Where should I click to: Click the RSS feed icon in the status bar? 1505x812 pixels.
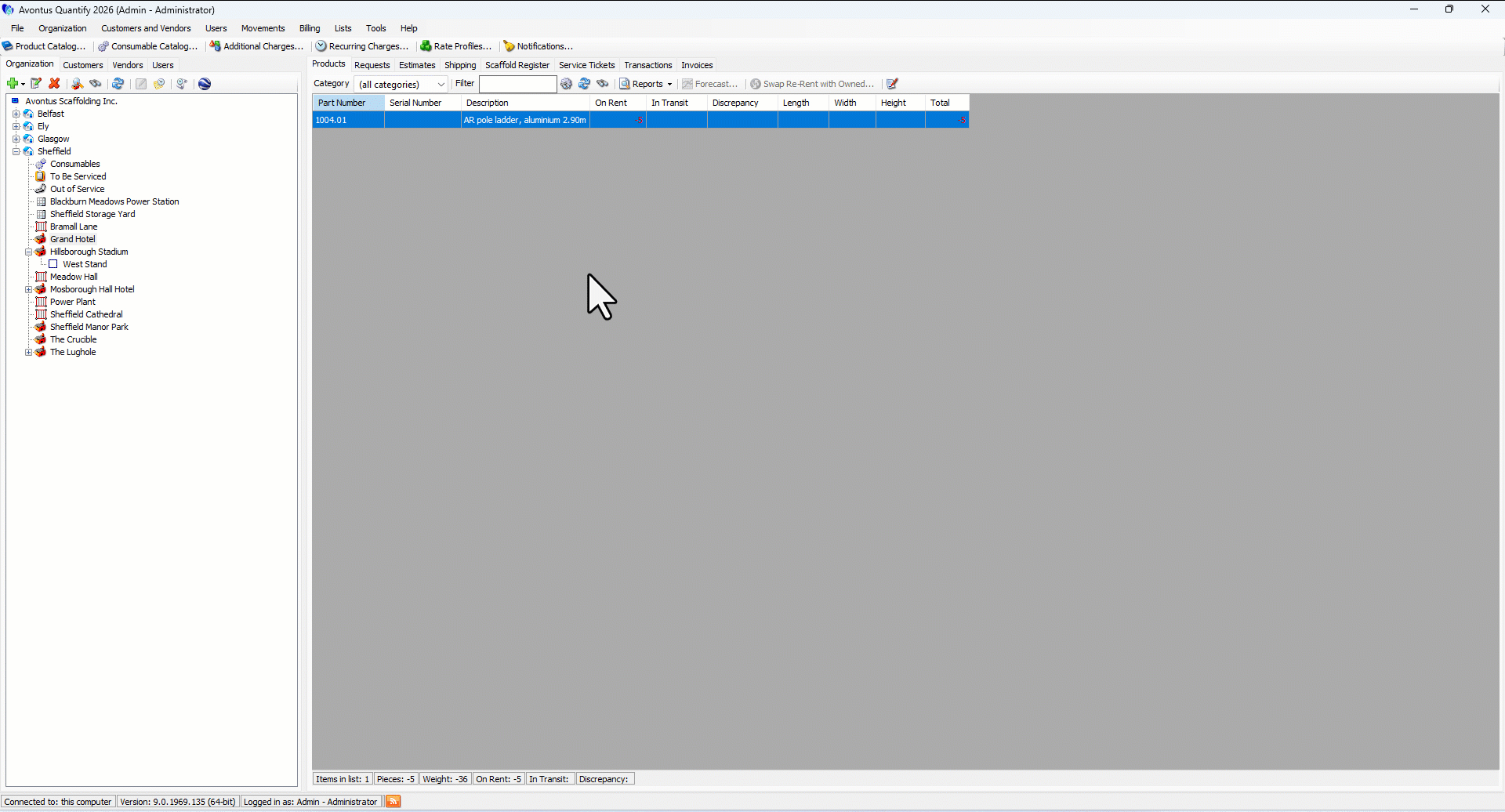pos(393,801)
